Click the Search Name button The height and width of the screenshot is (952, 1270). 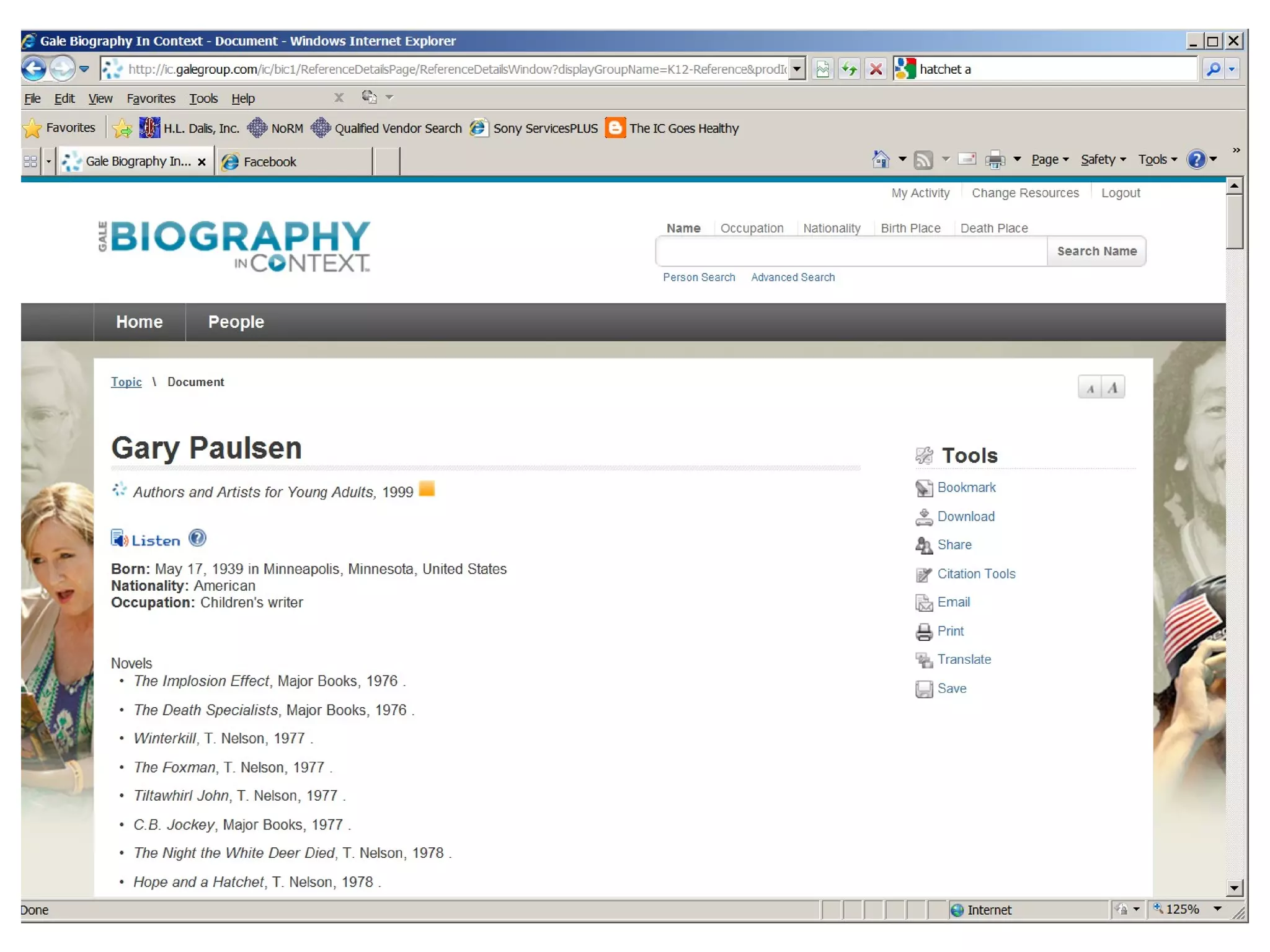coord(1096,251)
